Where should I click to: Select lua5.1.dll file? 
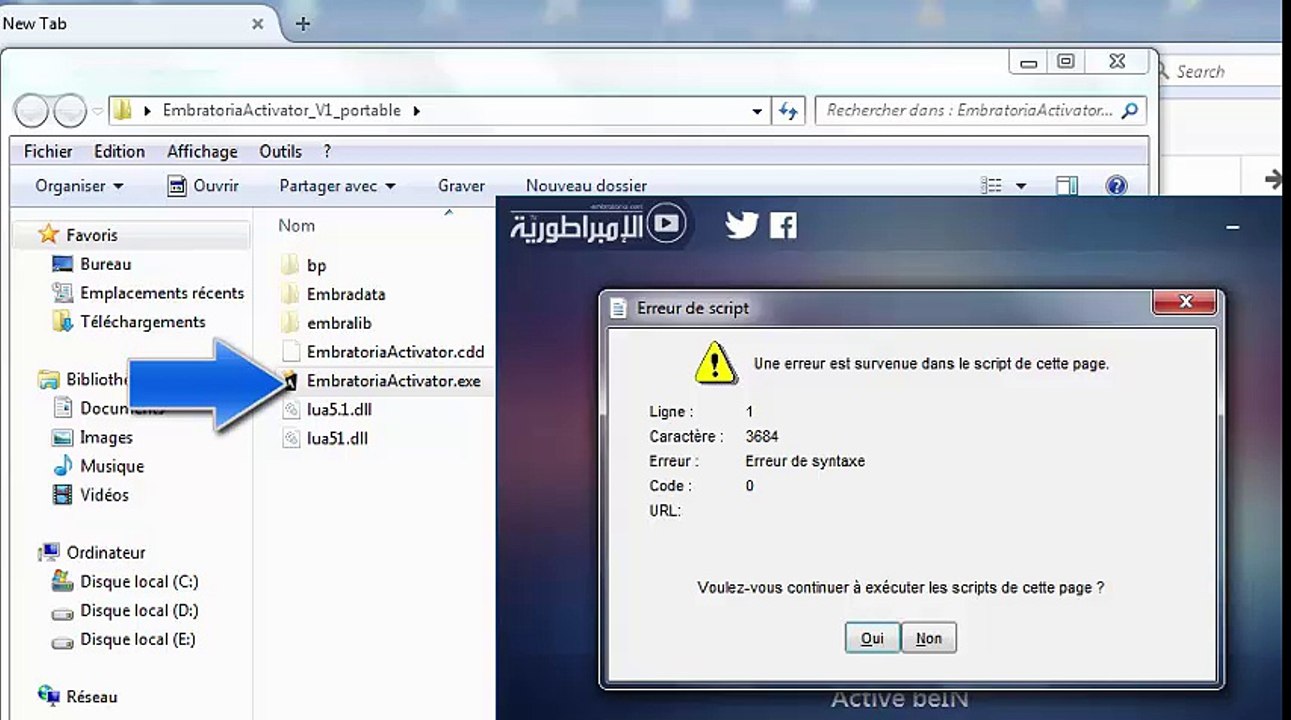[339, 409]
